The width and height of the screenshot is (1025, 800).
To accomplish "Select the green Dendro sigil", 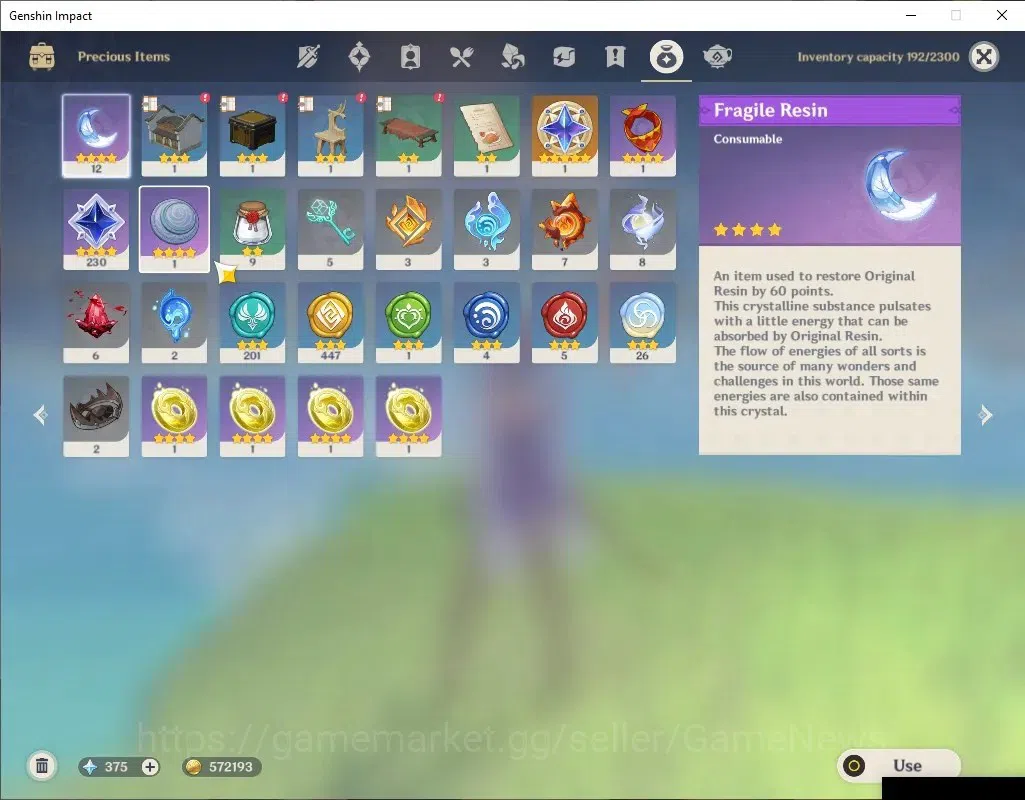I will click(409, 323).
